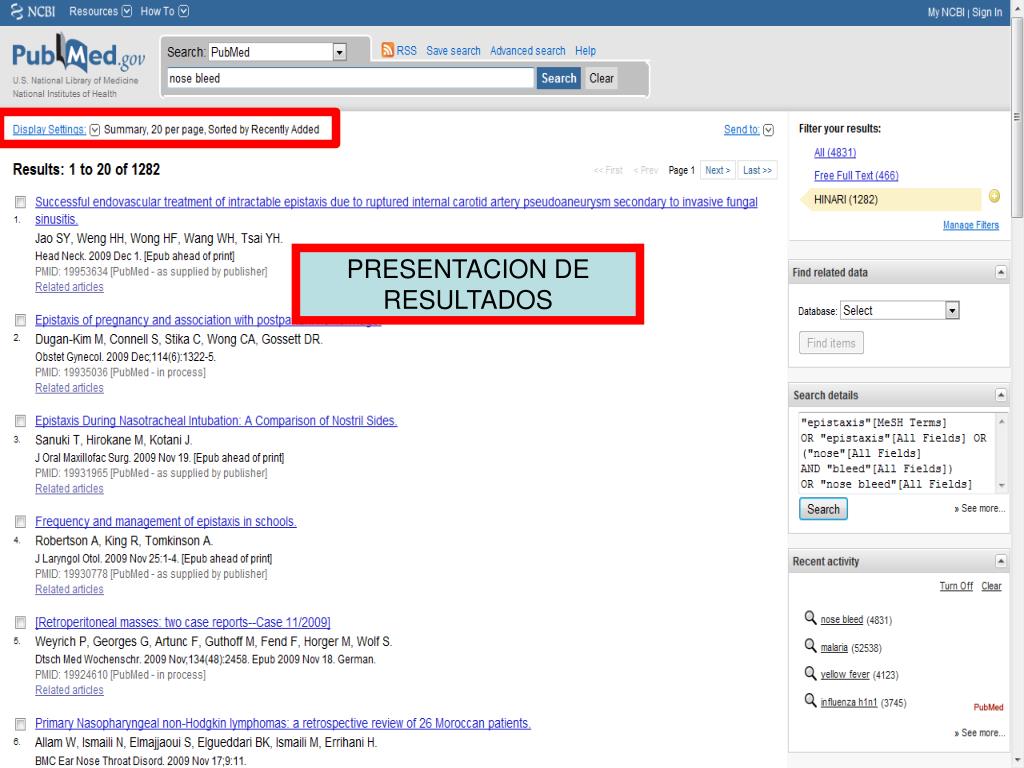Collapse the Find related data panel
The width and height of the screenshot is (1024, 768).
[1000, 272]
